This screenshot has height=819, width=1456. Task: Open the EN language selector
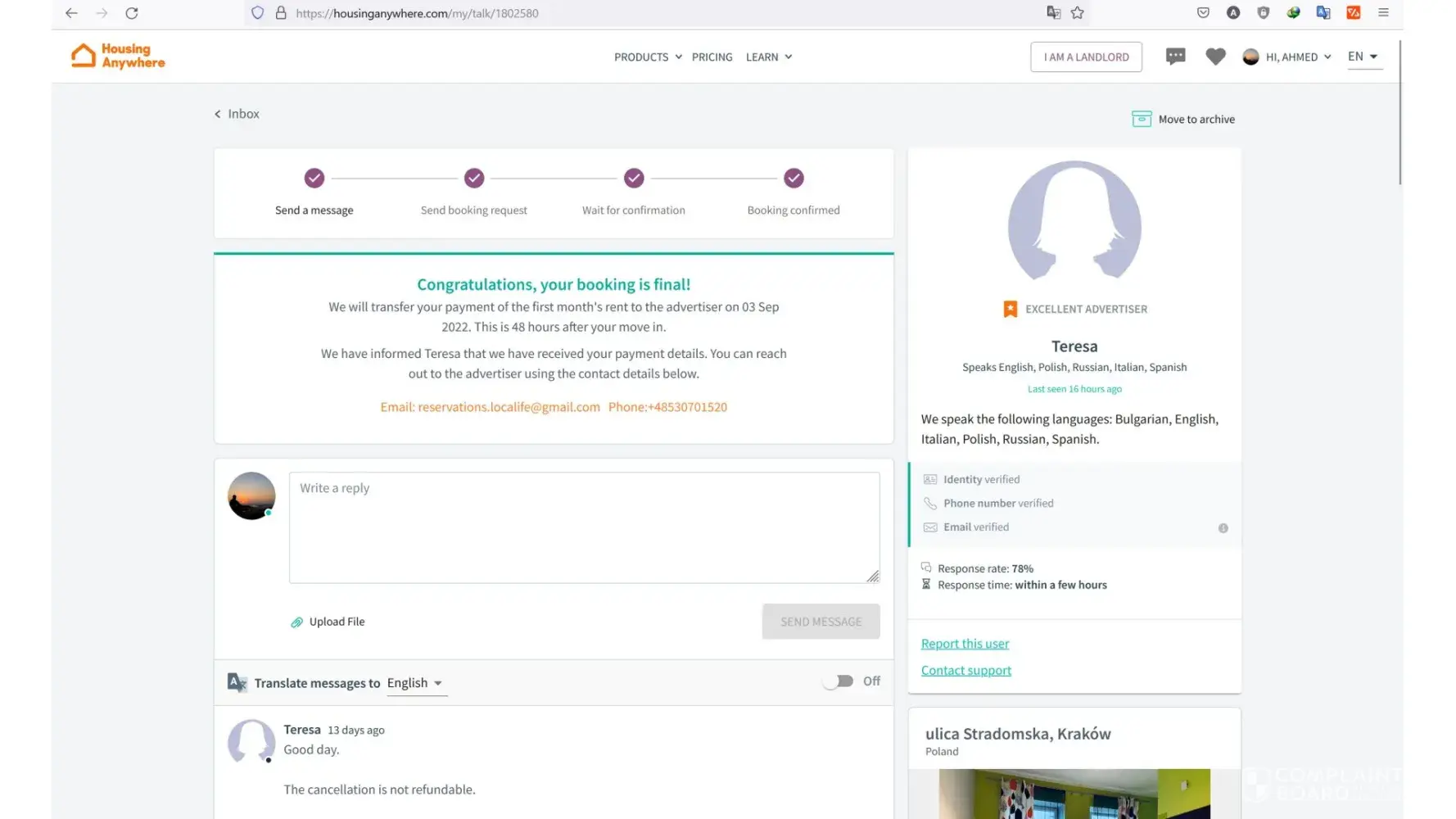(x=1363, y=57)
